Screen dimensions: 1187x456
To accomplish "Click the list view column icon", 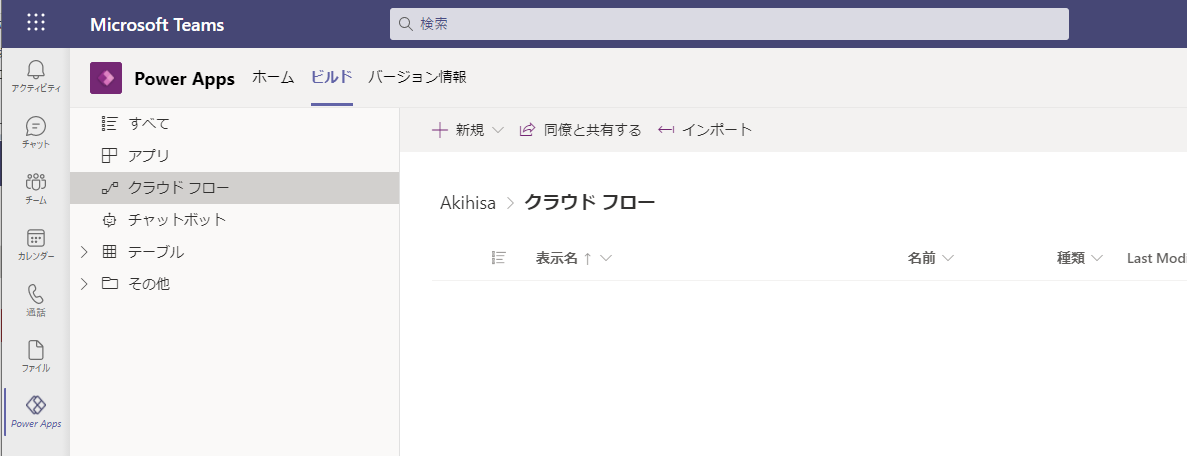I will [x=498, y=258].
